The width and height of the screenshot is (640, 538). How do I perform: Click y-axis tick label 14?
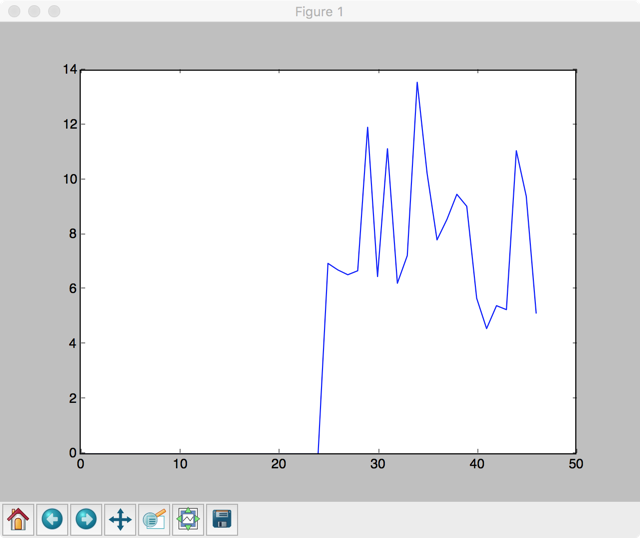[70, 69]
